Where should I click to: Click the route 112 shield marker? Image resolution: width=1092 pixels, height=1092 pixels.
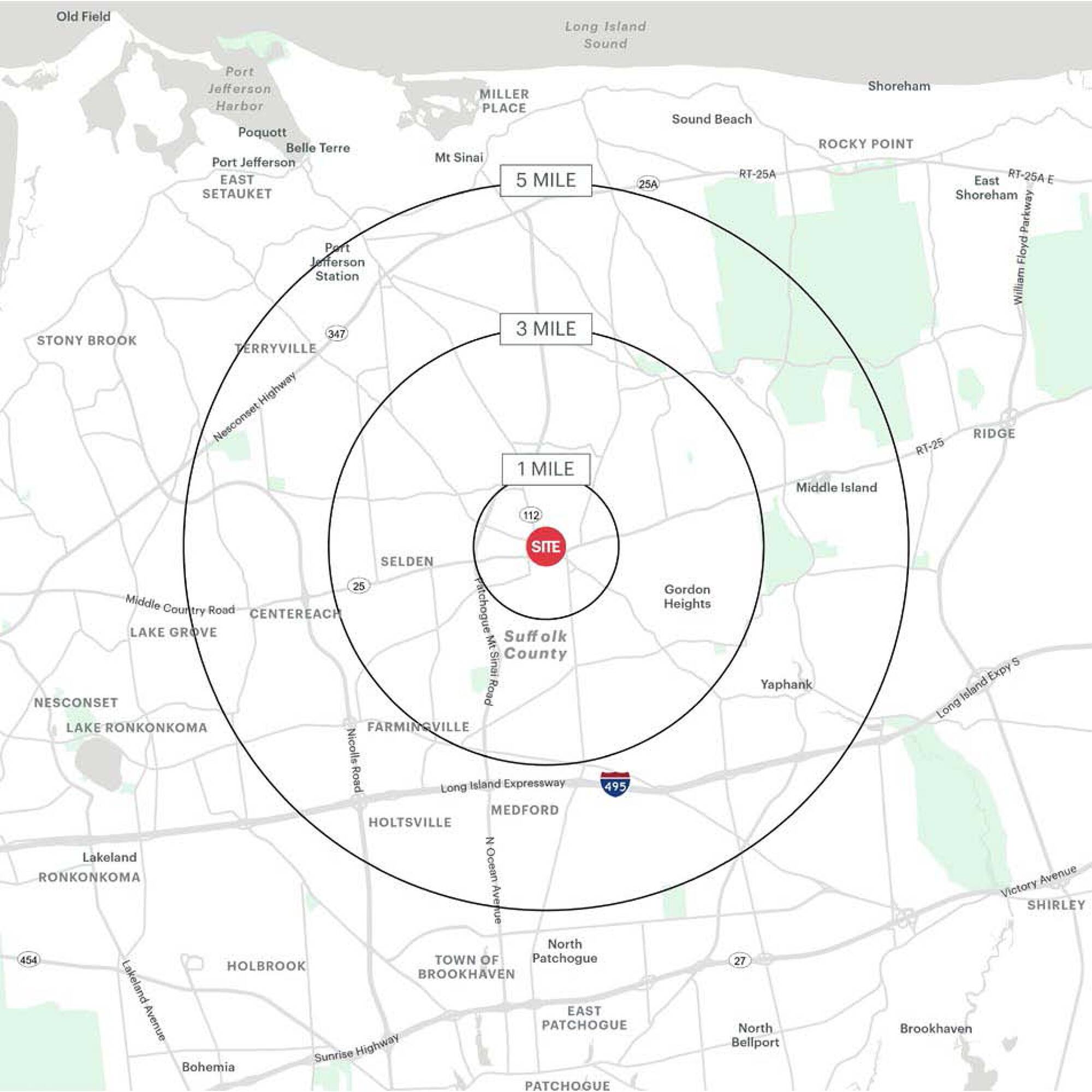pyautogui.click(x=530, y=515)
